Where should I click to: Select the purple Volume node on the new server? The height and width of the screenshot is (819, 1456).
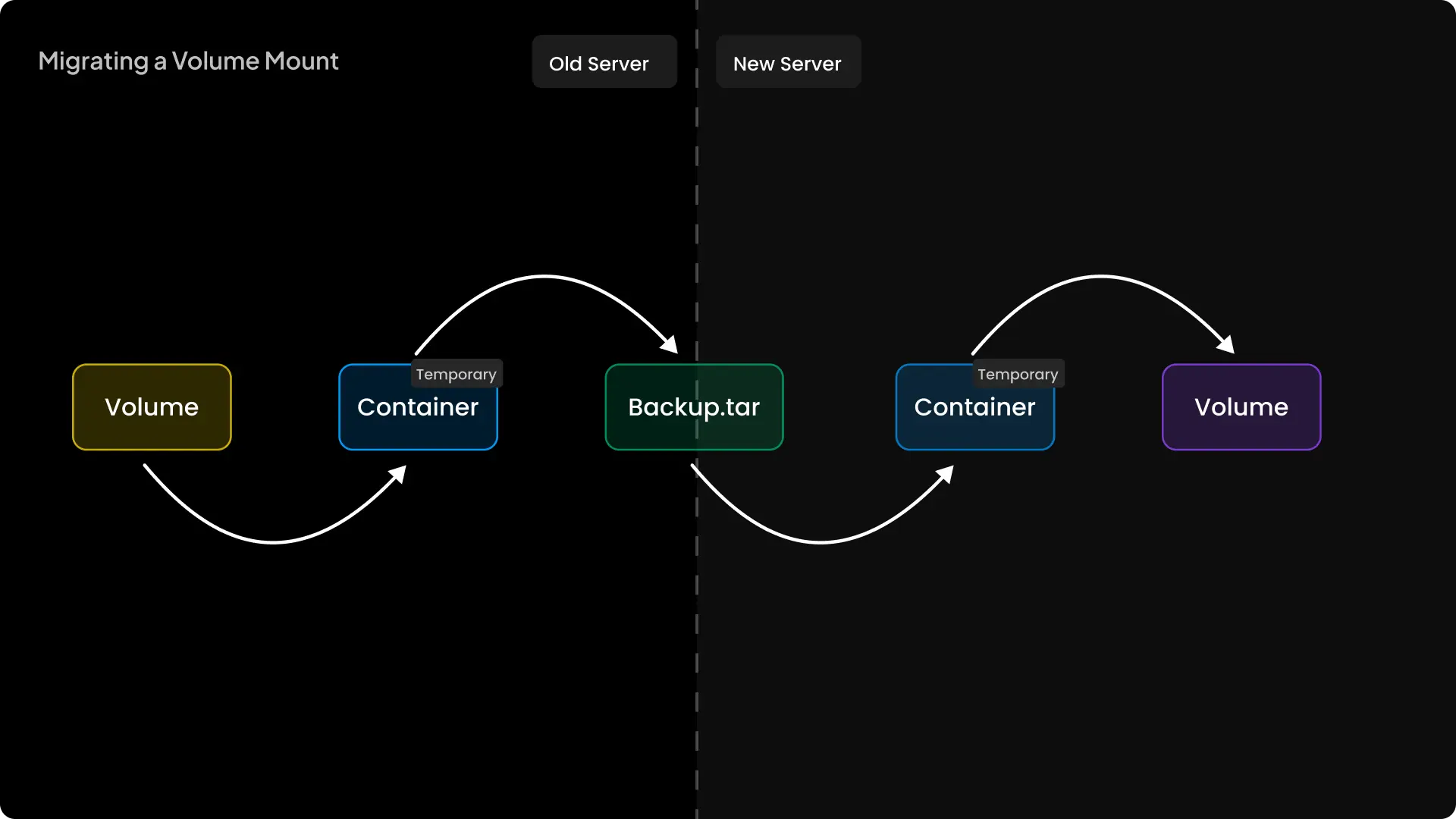point(1241,407)
